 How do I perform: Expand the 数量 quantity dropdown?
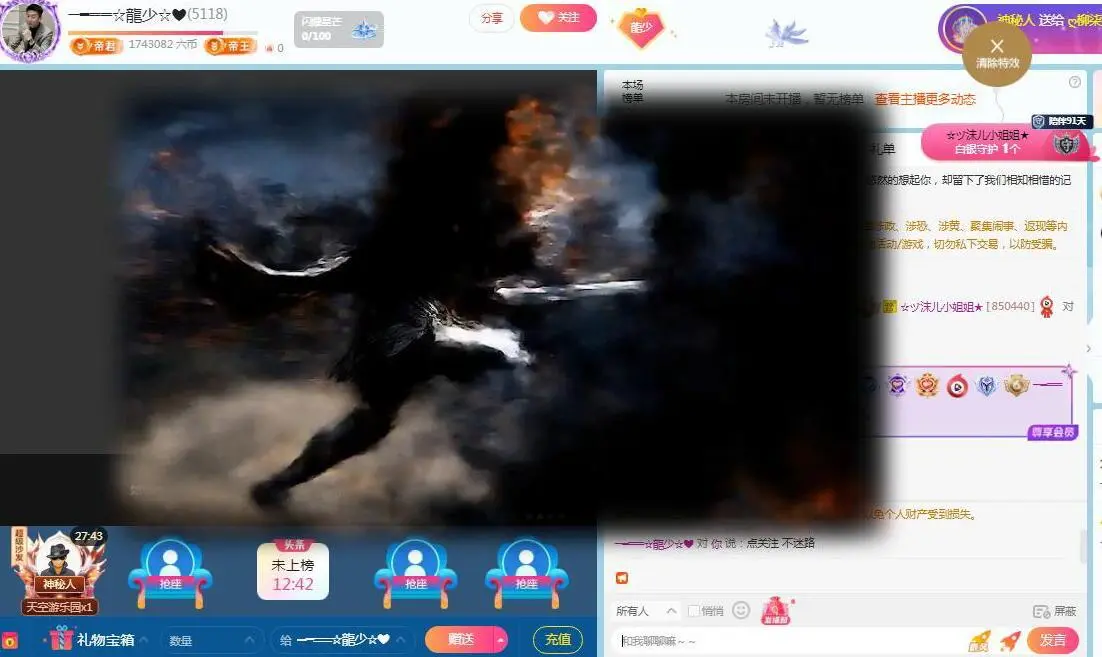click(210, 640)
